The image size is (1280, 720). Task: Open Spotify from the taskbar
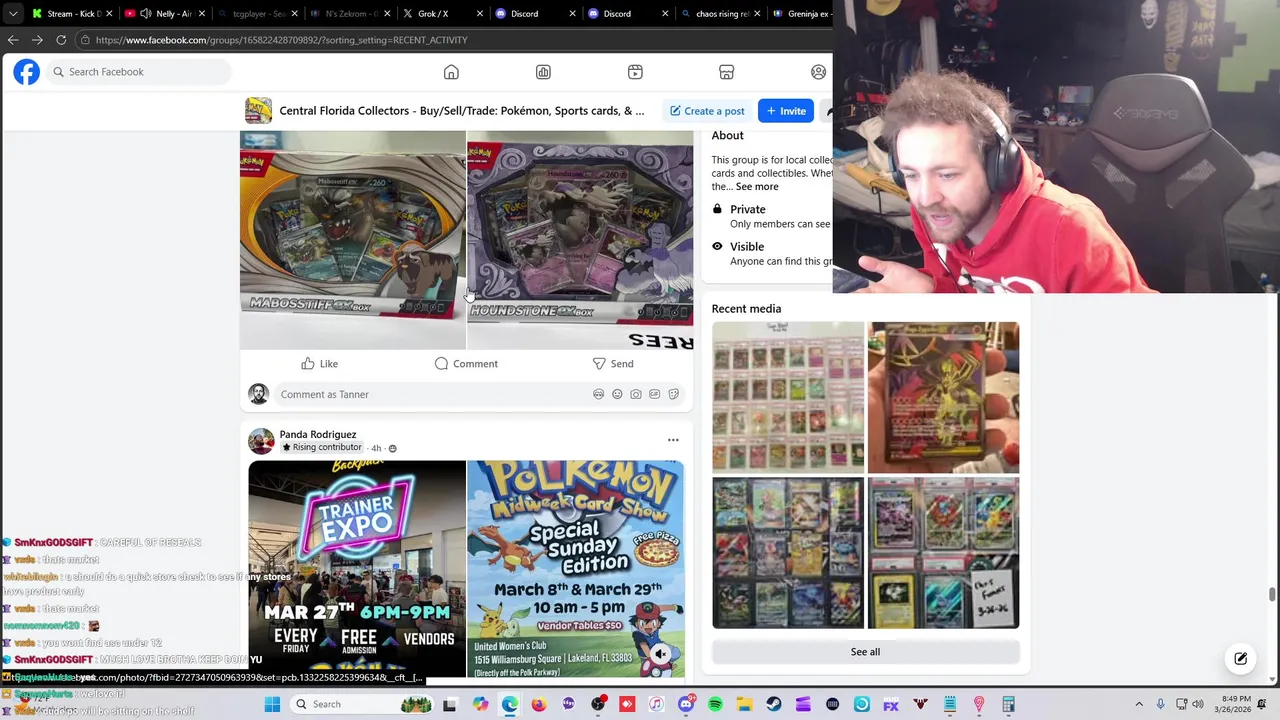715,704
